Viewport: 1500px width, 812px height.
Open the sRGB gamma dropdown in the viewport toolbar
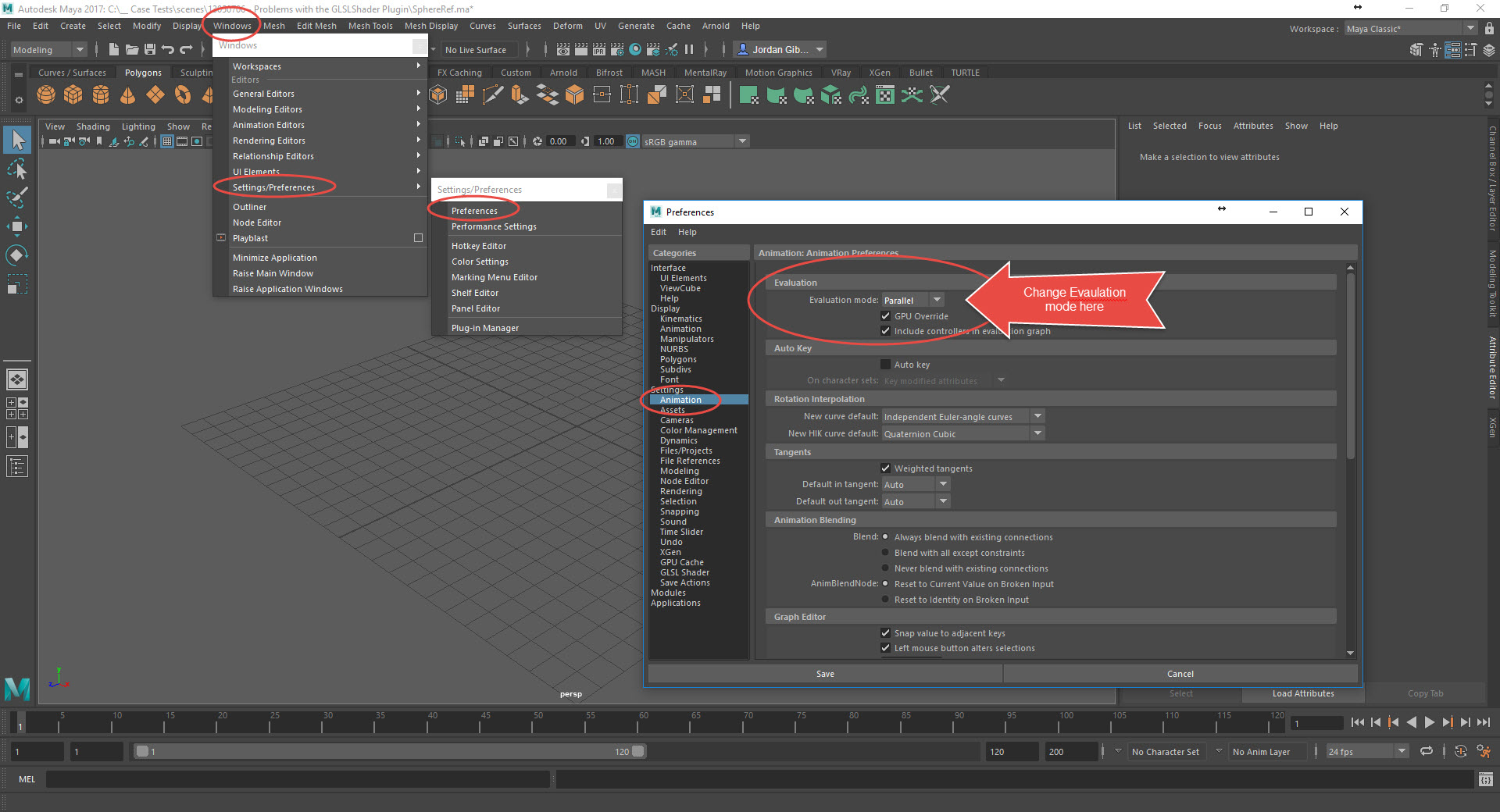tap(741, 141)
